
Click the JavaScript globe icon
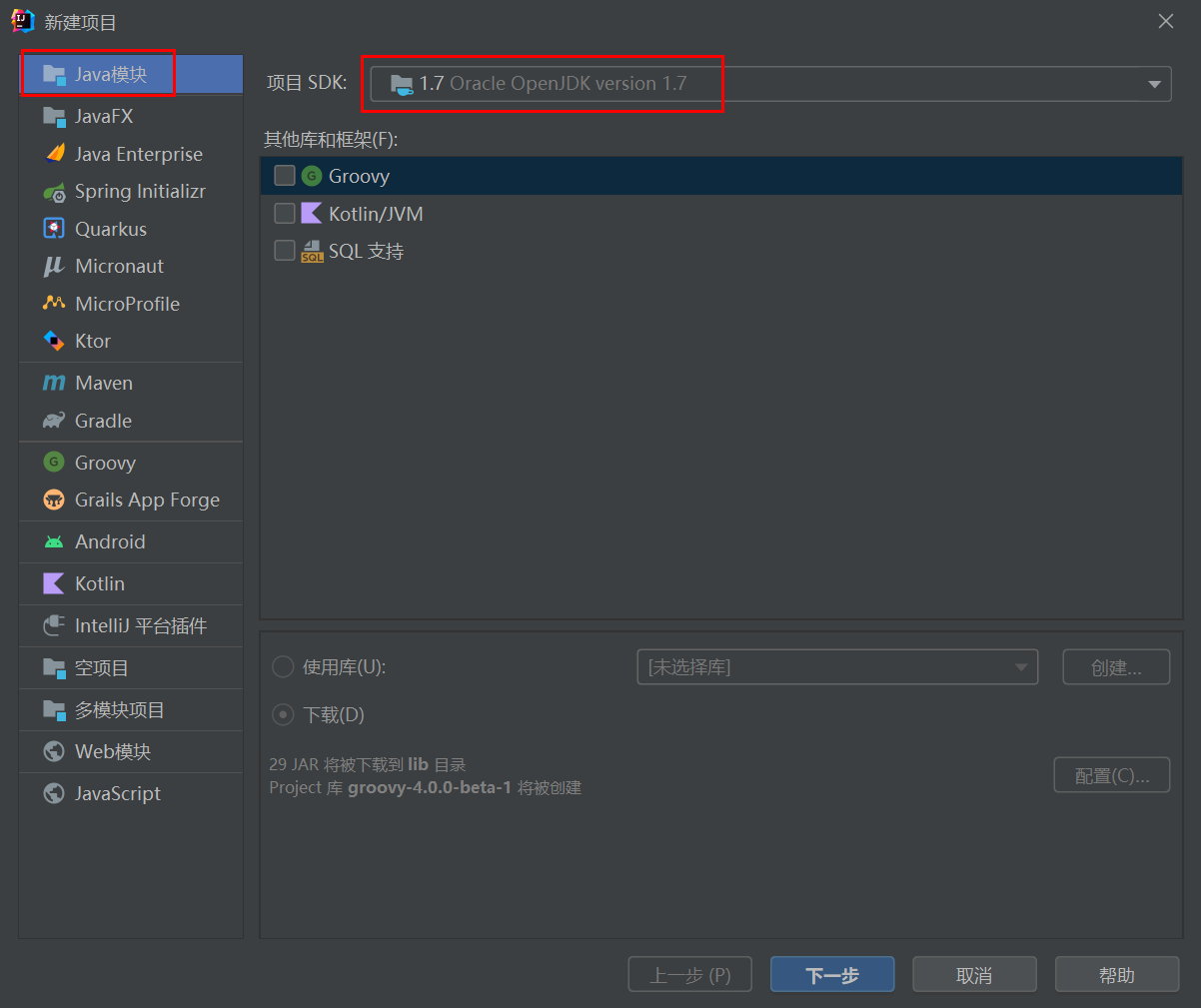tap(54, 794)
